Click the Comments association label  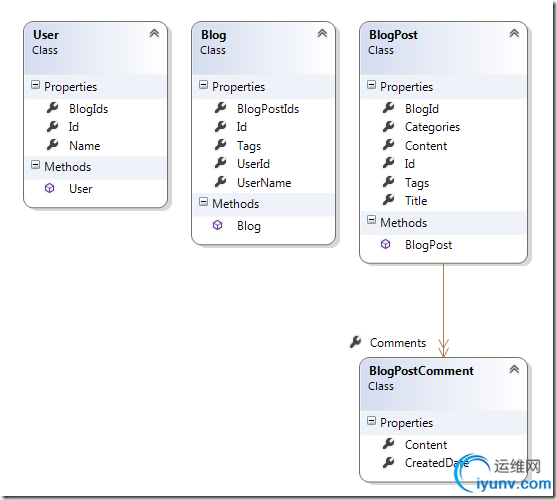(398, 343)
